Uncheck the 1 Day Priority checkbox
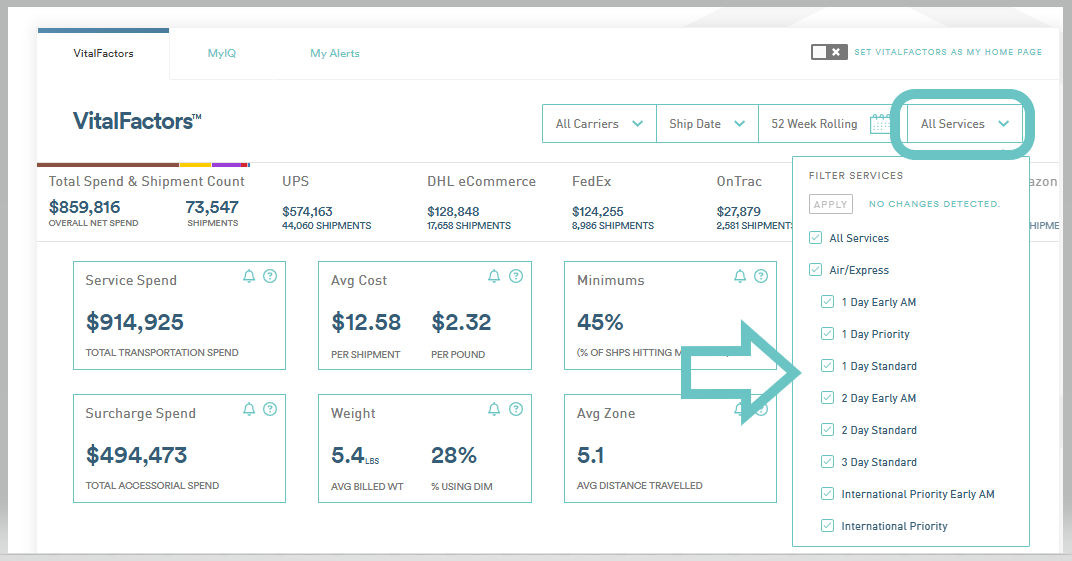 (827, 334)
